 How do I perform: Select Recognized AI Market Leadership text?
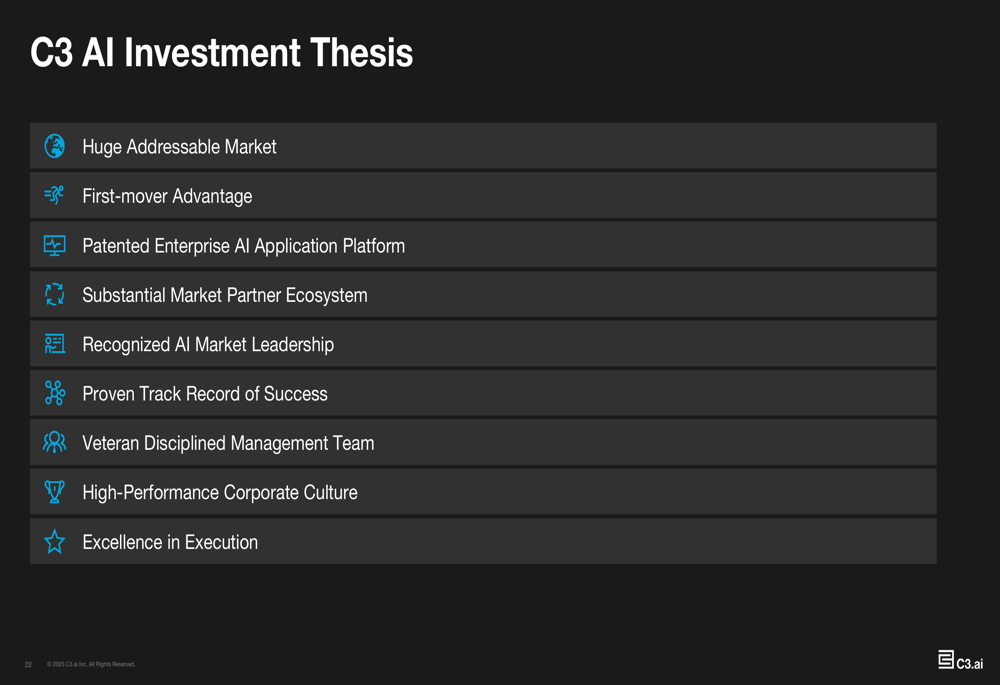point(208,345)
